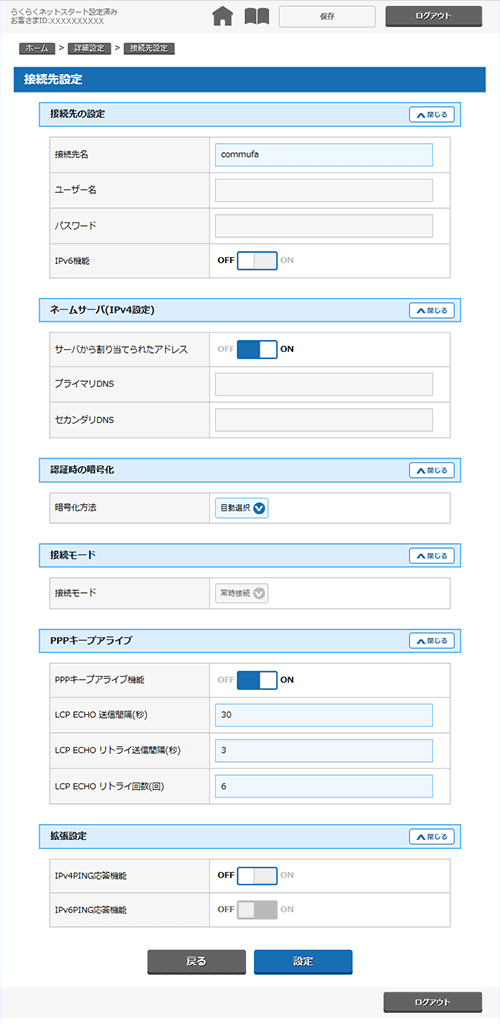This screenshot has height=1024, width=500.
Task: Collapse the ネームサーバ(IPv4設定) section
Action: 431,311
